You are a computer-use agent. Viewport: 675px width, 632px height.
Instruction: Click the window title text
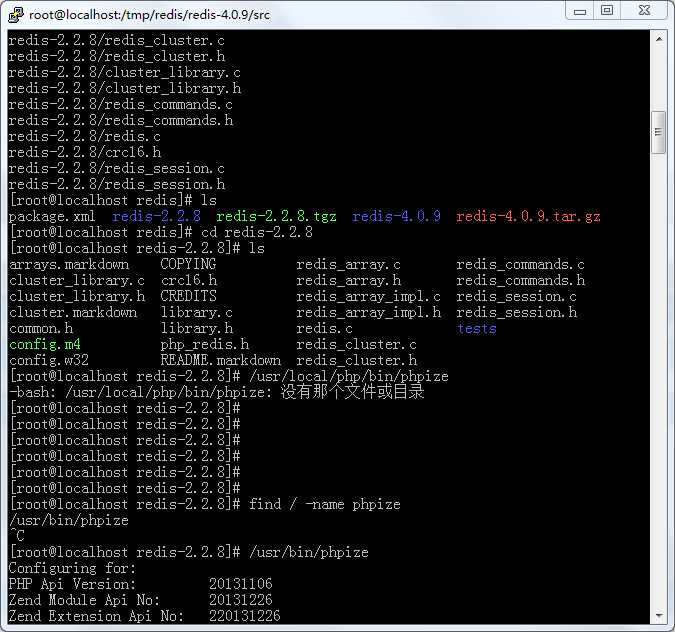tap(149, 15)
